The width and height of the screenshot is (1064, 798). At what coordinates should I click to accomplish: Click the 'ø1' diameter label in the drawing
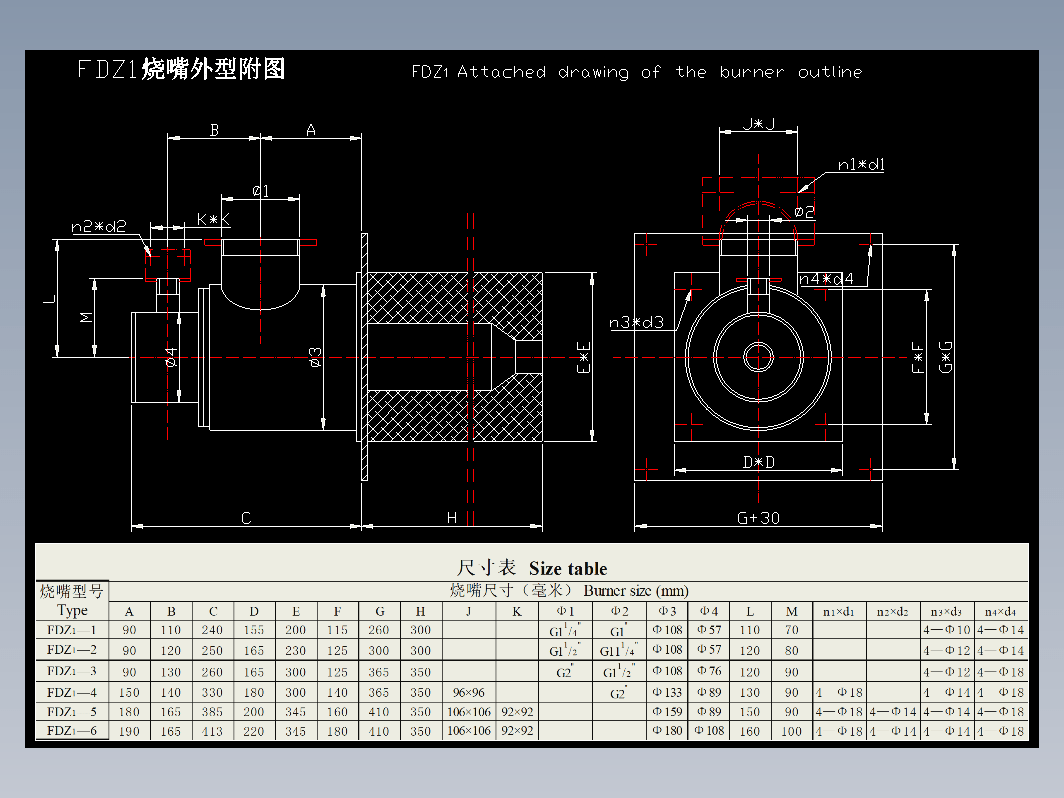coord(261,191)
